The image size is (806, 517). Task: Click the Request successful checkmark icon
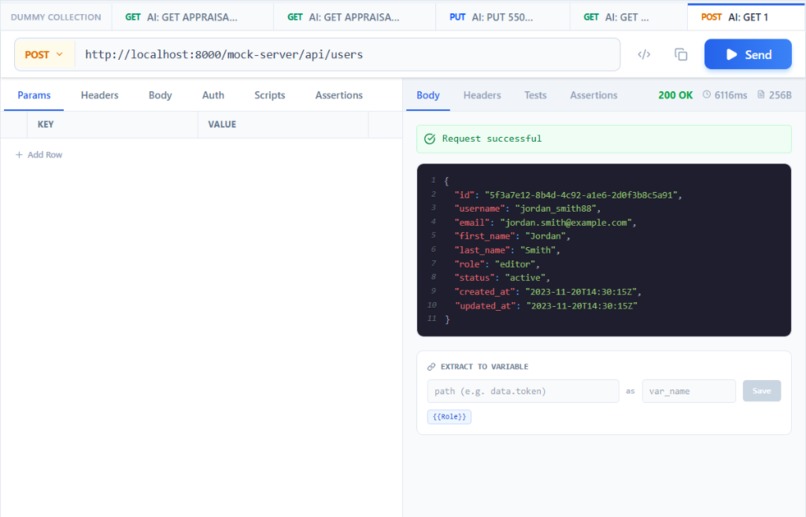430,139
